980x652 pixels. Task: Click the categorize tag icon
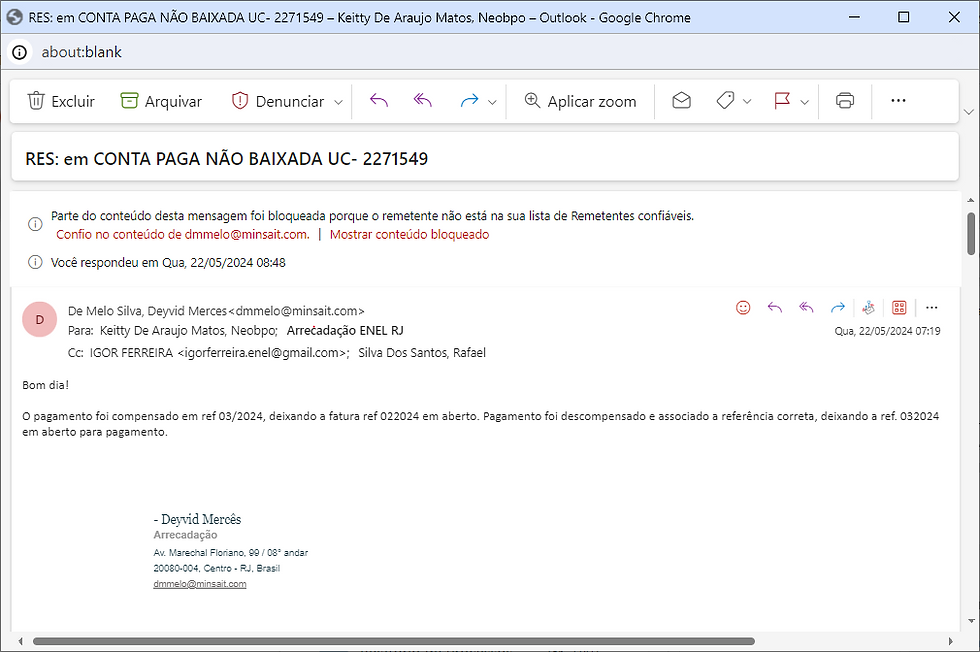point(725,101)
